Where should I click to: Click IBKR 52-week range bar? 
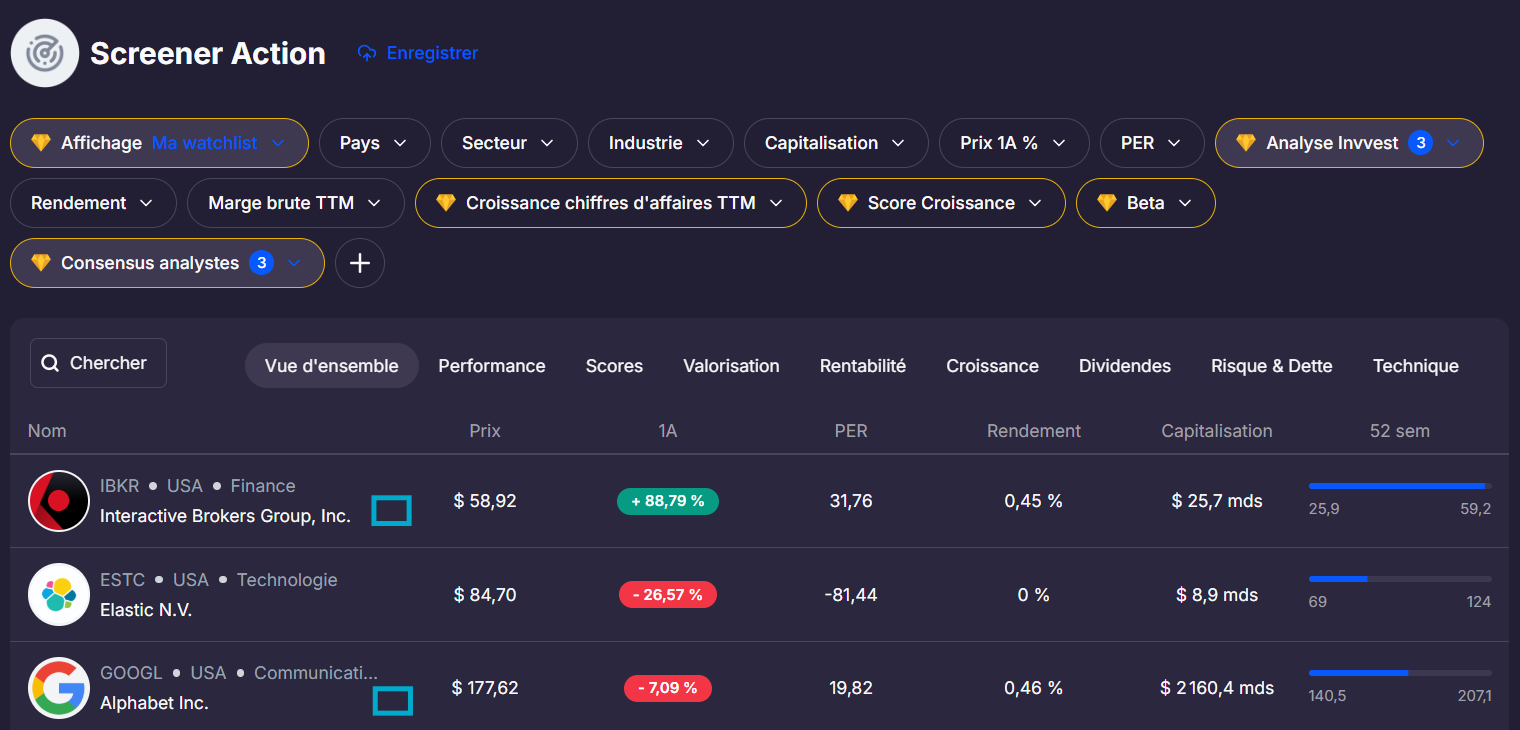tap(1400, 486)
